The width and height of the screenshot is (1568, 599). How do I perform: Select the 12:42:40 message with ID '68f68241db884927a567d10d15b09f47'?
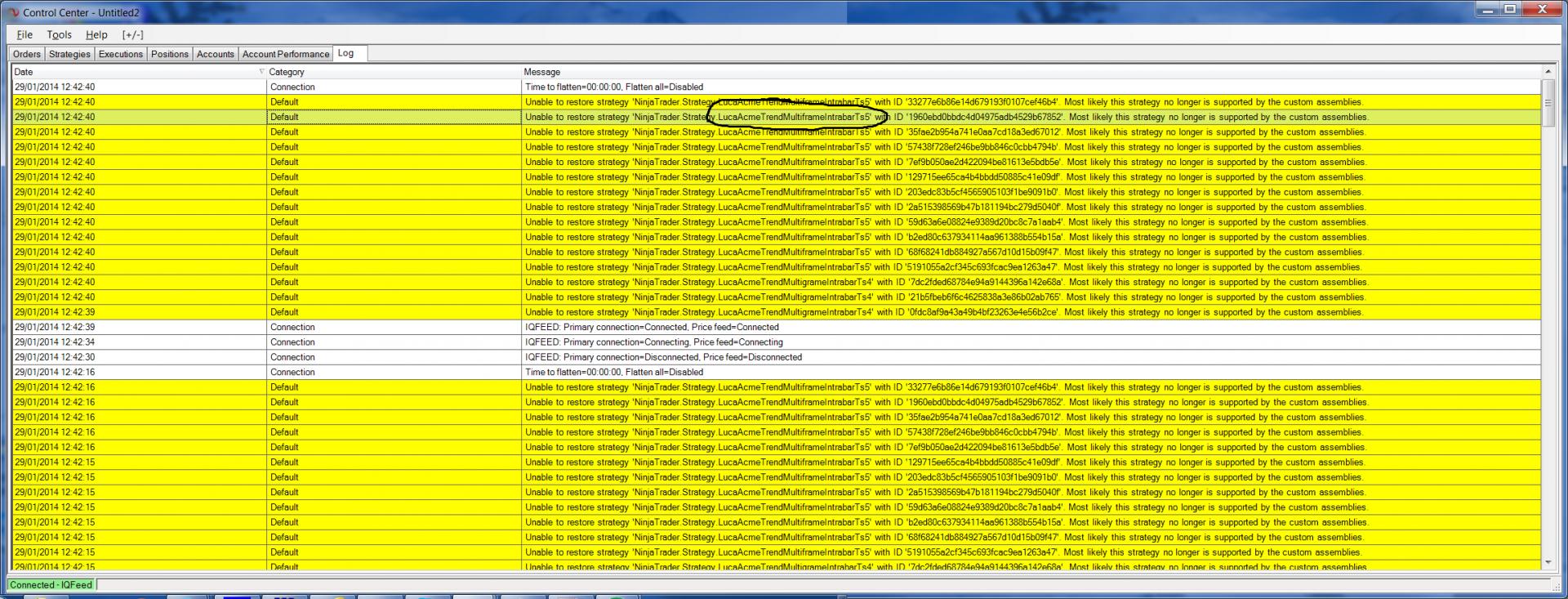pos(1031,252)
